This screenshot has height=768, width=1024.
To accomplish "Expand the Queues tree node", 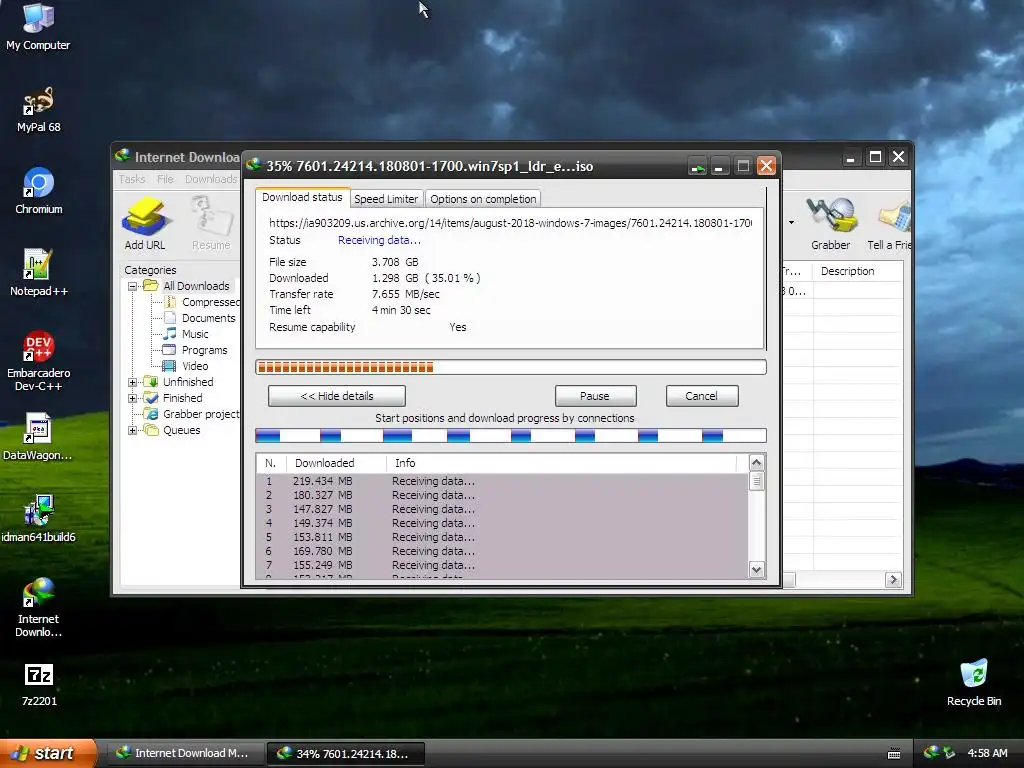I will (x=133, y=430).
